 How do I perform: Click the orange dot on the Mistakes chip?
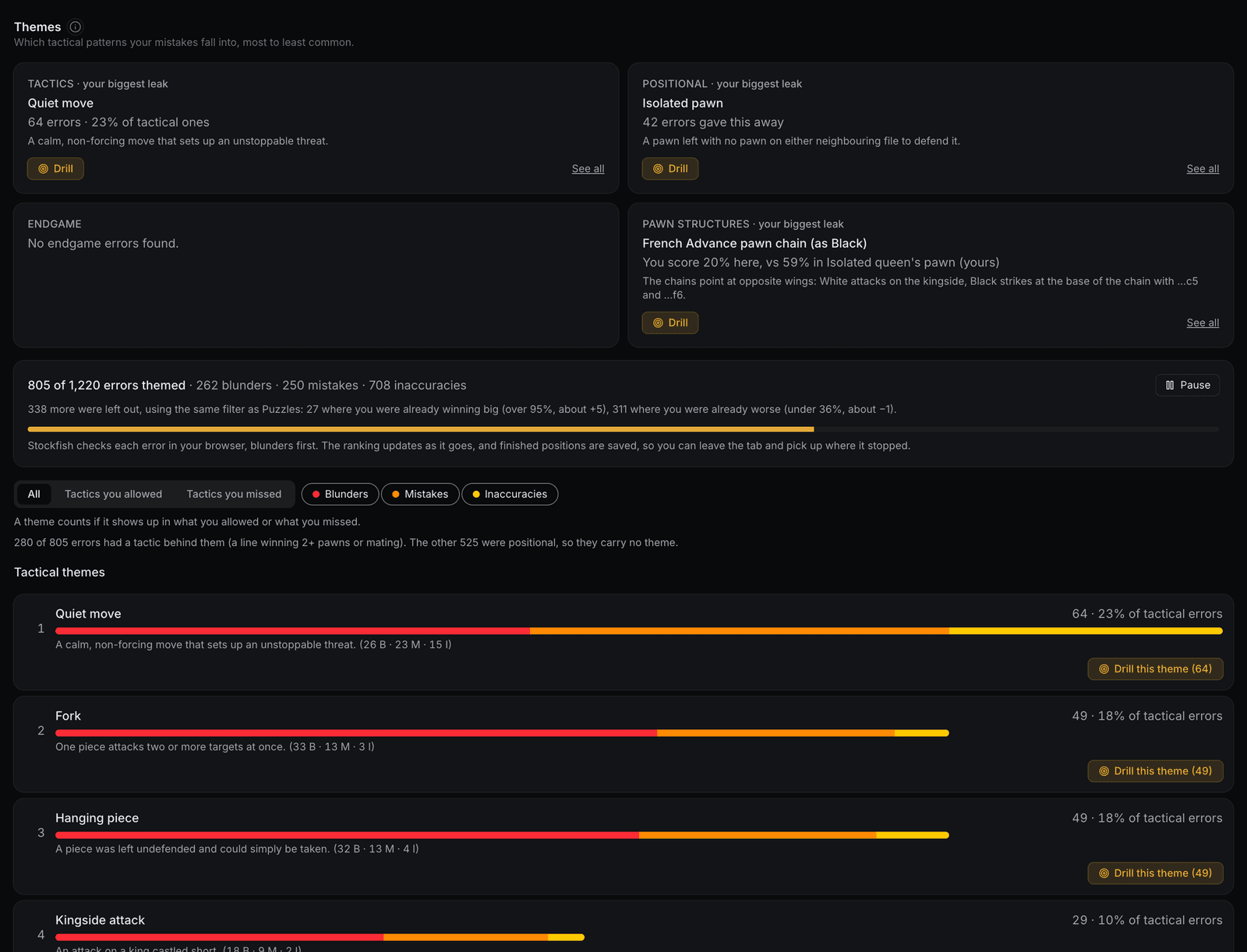tap(396, 495)
